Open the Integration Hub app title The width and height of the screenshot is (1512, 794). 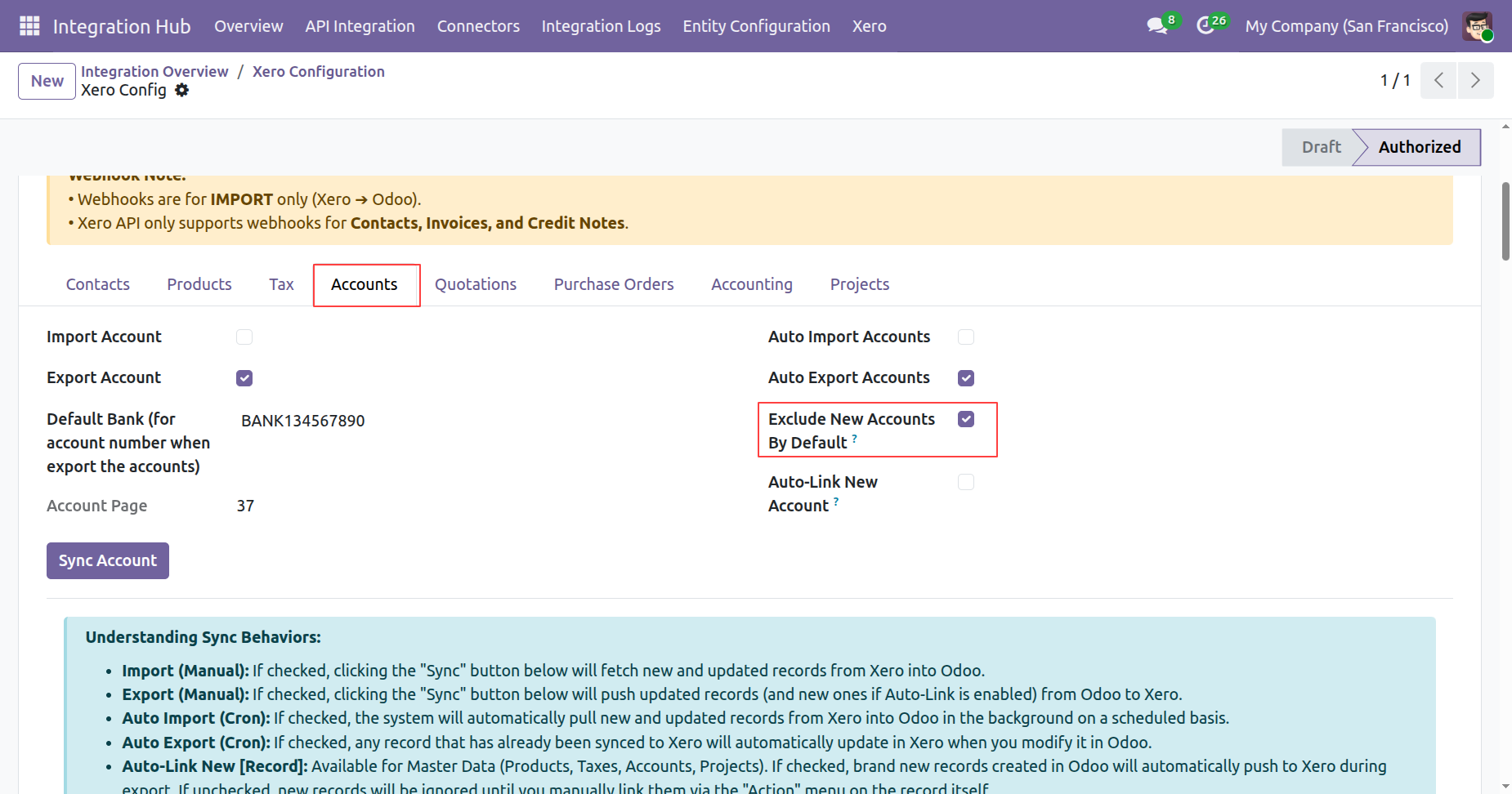coord(122,26)
